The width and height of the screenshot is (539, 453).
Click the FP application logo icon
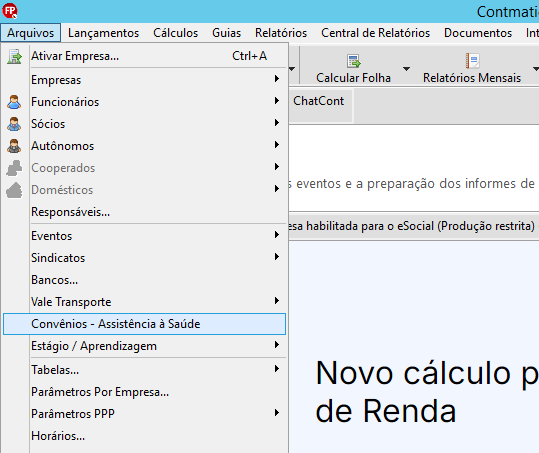point(10,11)
